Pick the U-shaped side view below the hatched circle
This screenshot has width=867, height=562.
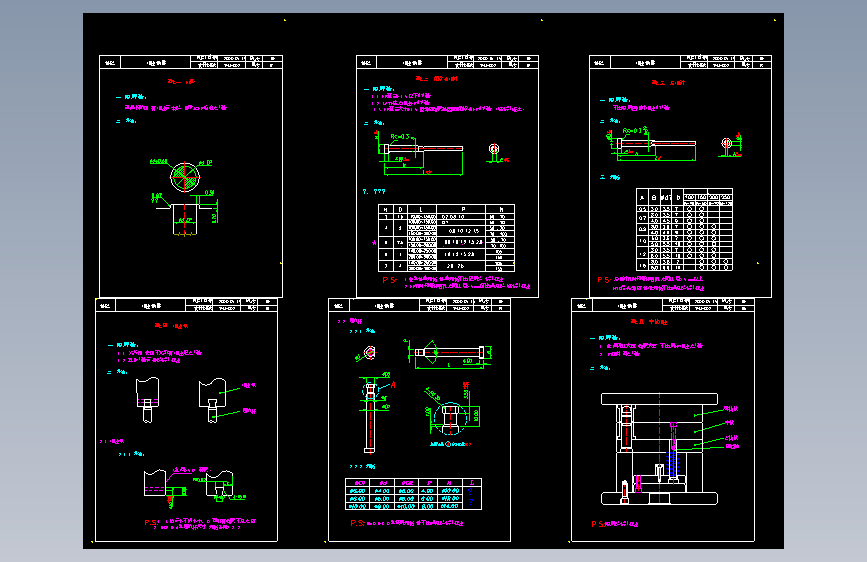[185, 219]
